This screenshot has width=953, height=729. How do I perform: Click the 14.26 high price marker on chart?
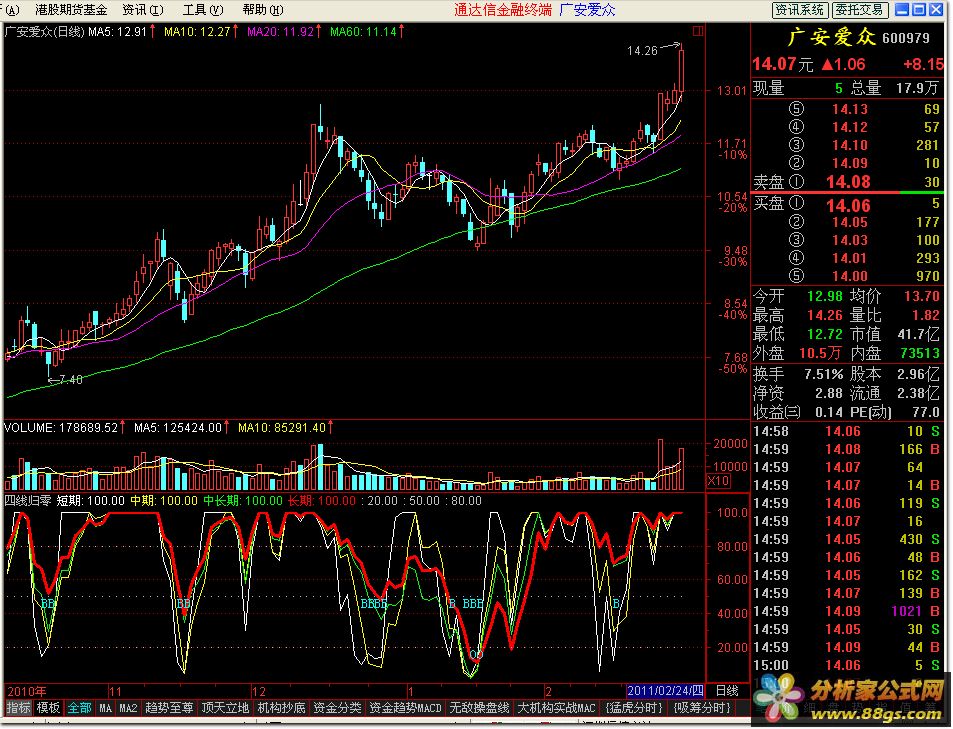point(642,51)
